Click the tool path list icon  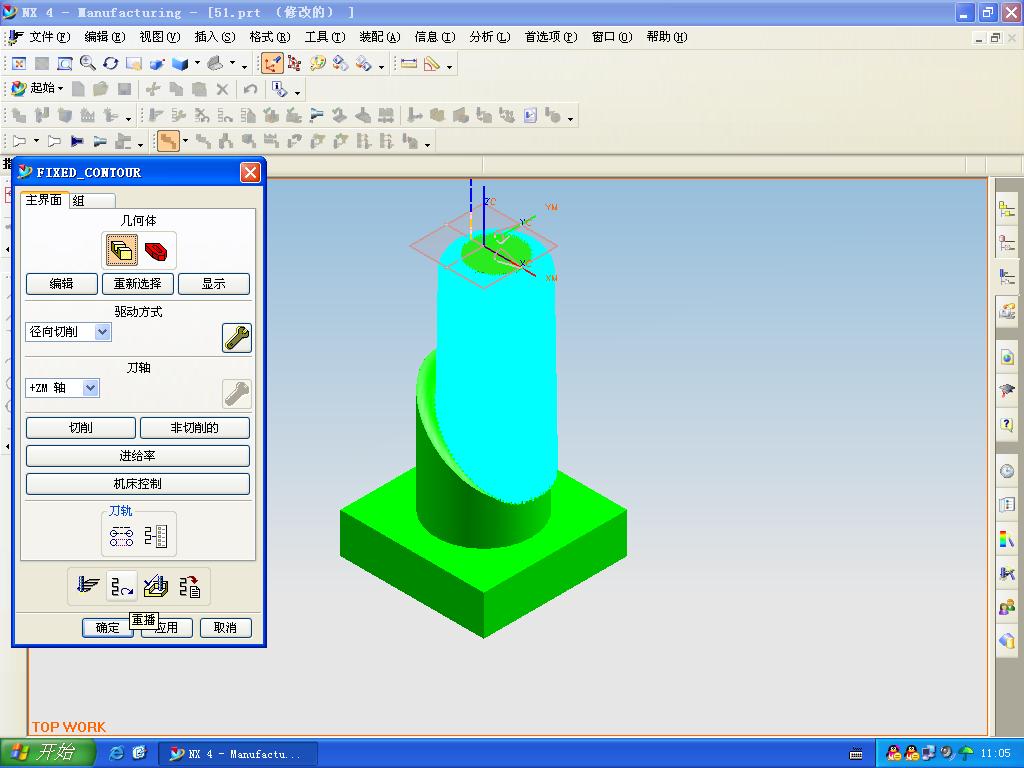click(x=156, y=536)
